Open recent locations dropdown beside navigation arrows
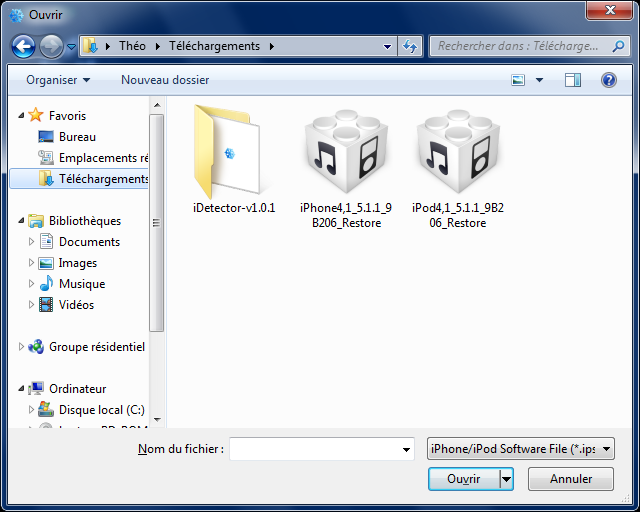Screen dimensions: 640x512 click(x=71, y=47)
